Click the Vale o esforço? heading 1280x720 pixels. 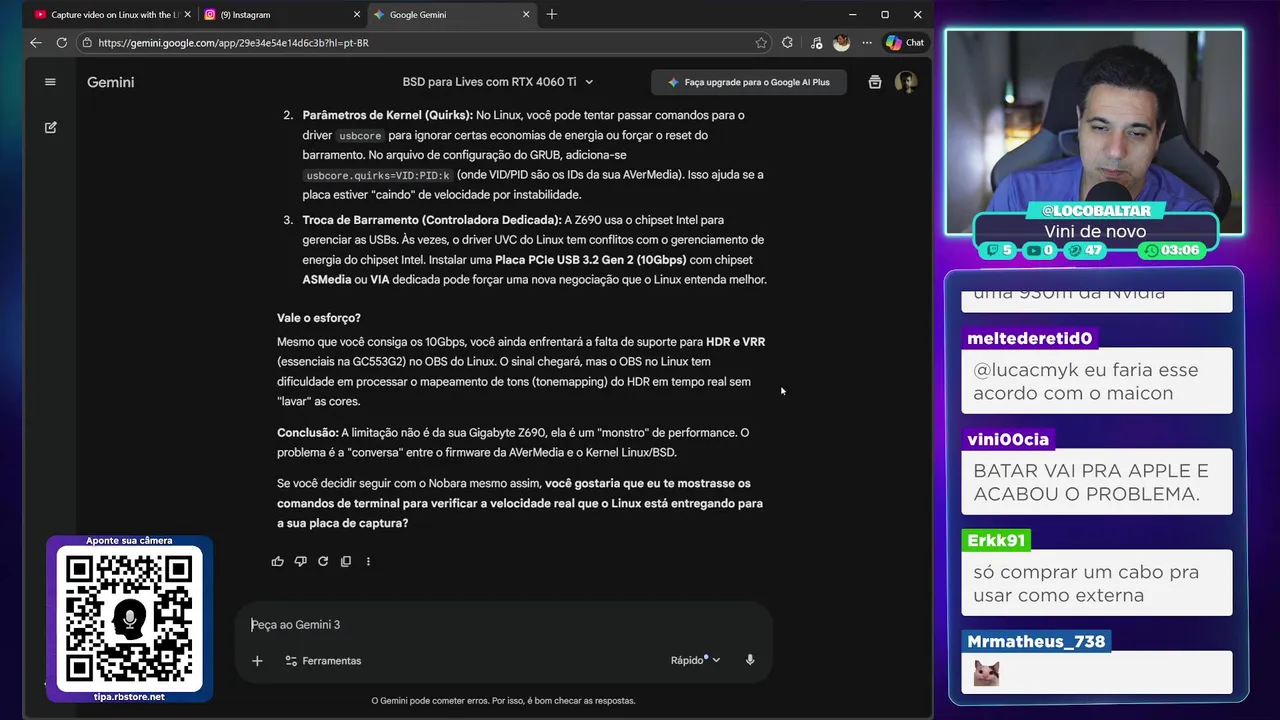click(x=319, y=318)
